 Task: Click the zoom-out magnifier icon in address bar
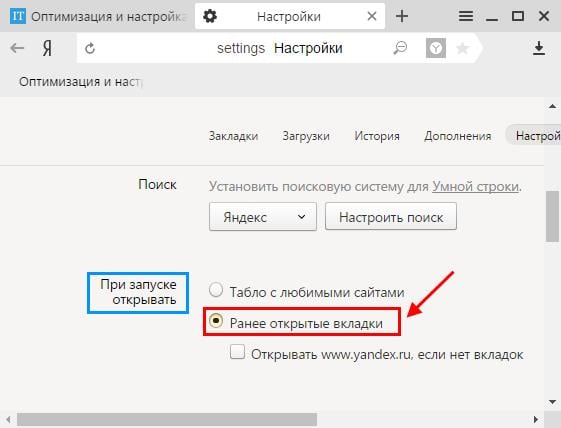400,48
